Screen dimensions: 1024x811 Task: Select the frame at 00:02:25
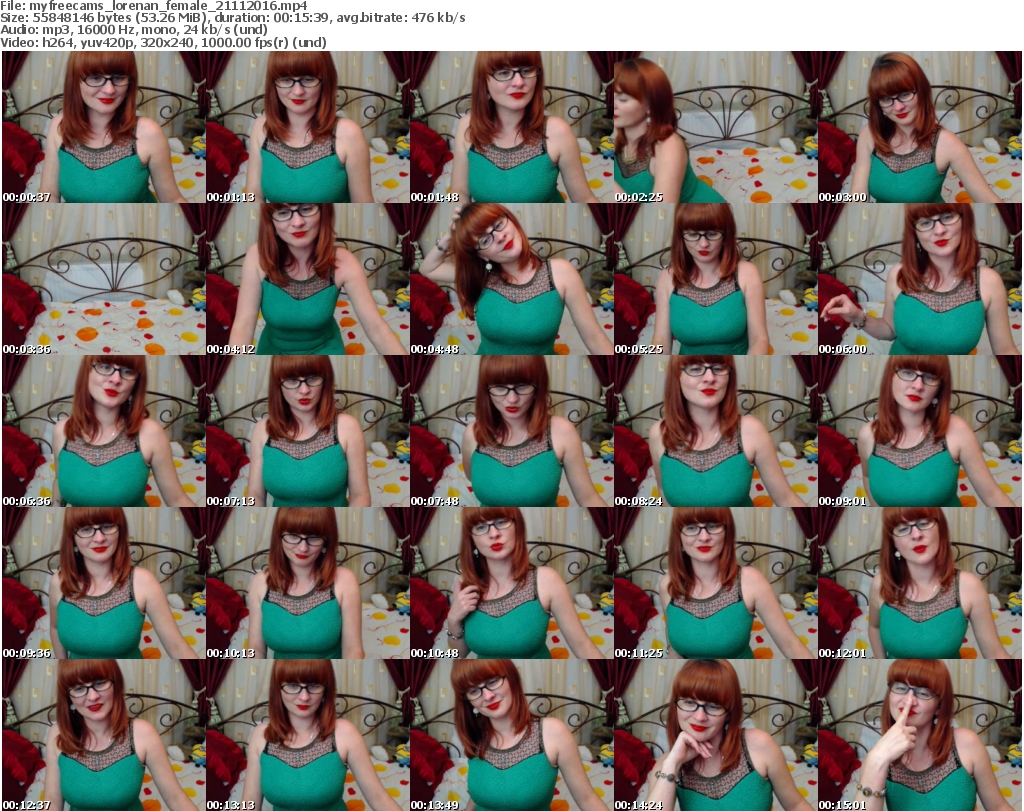(x=715, y=127)
